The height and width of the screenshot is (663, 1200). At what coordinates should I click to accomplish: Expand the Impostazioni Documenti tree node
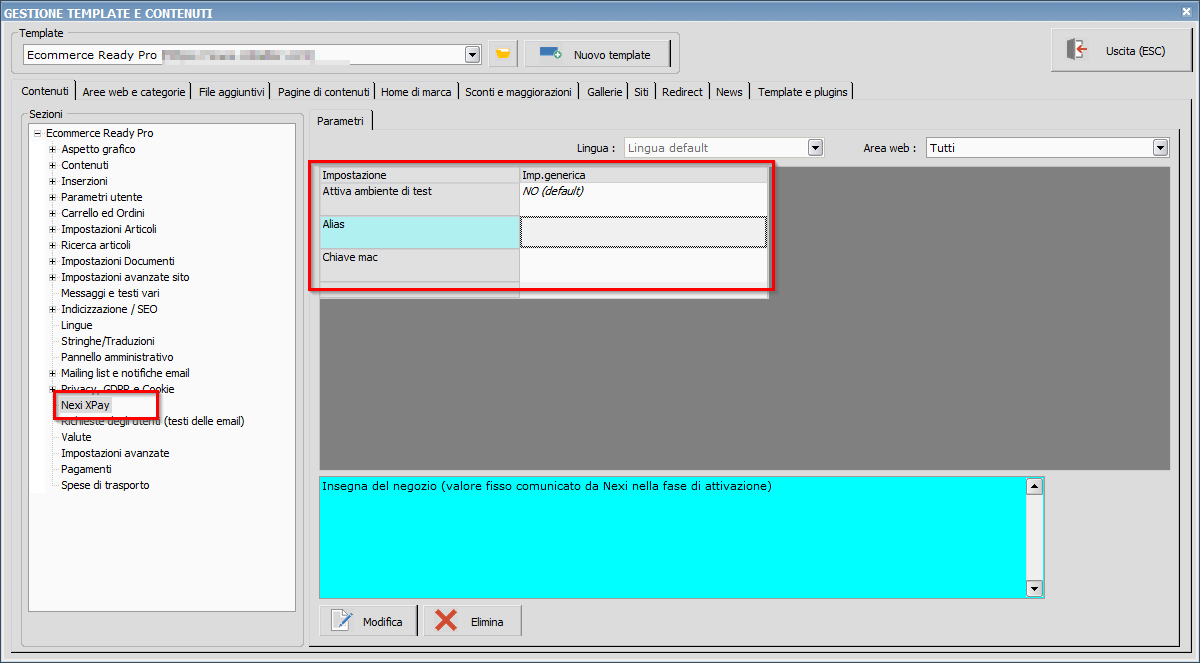(52, 261)
